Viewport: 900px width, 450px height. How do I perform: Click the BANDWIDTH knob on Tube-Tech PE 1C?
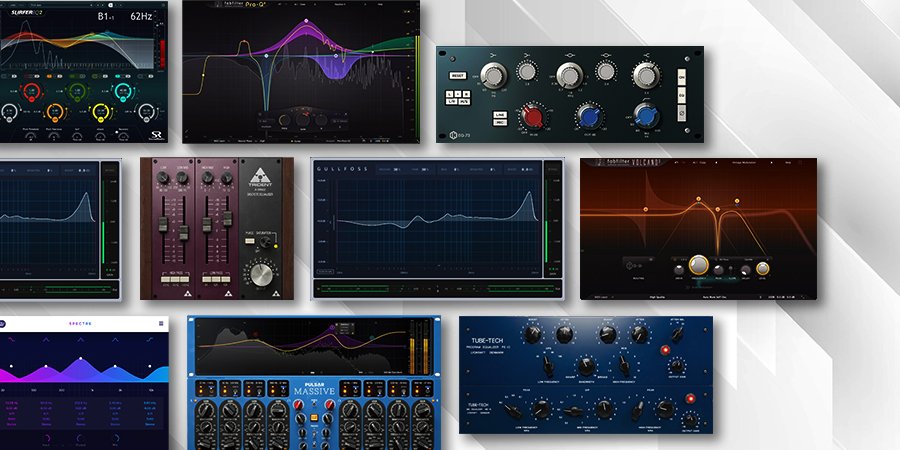coord(586,365)
